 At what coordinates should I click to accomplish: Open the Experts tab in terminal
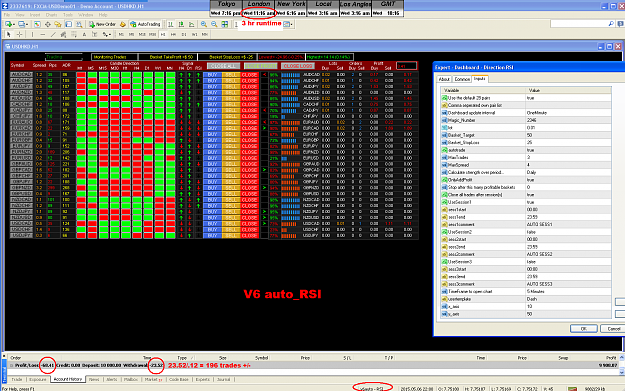pos(202,379)
